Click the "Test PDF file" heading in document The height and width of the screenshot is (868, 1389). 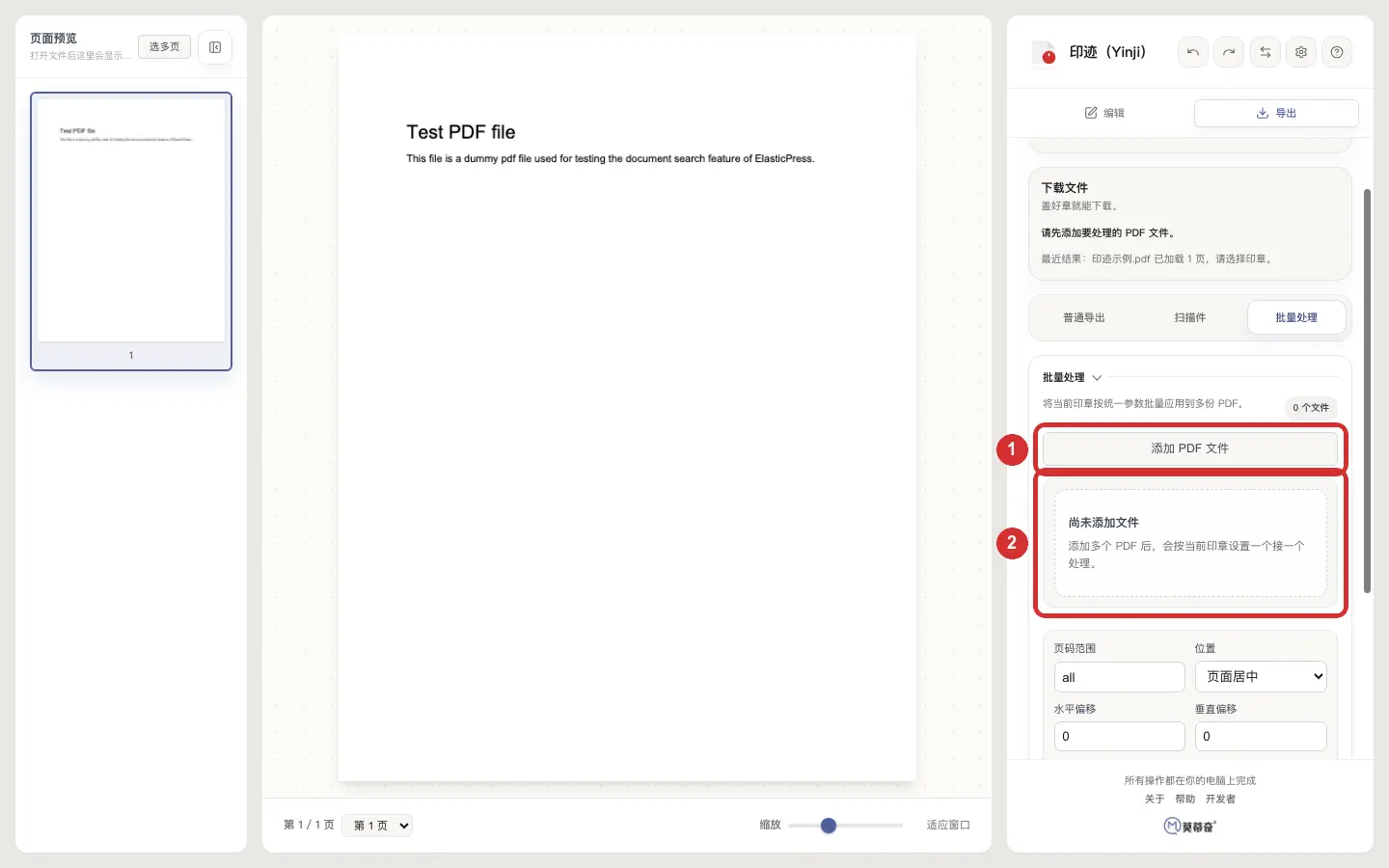click(461, 132)
